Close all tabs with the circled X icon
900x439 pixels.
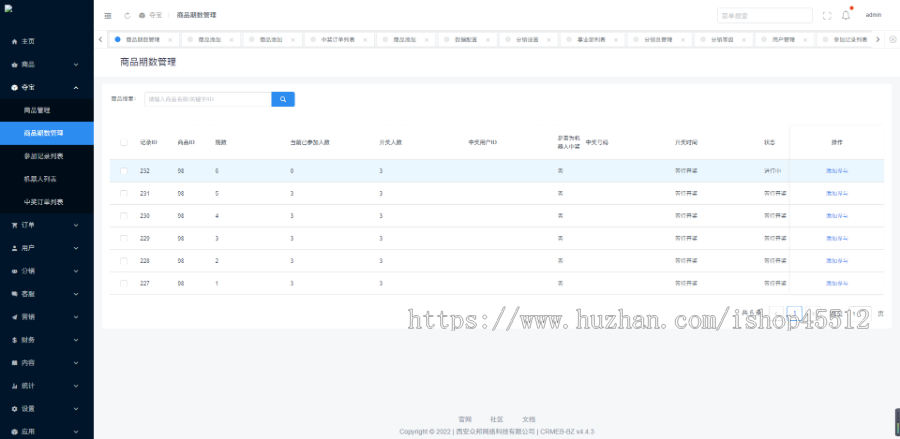890,39
